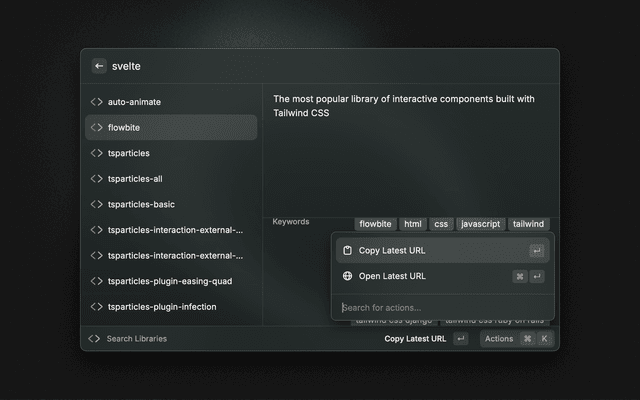
Task: Click the tailwind keyword tag
Action: click(530, 224)
